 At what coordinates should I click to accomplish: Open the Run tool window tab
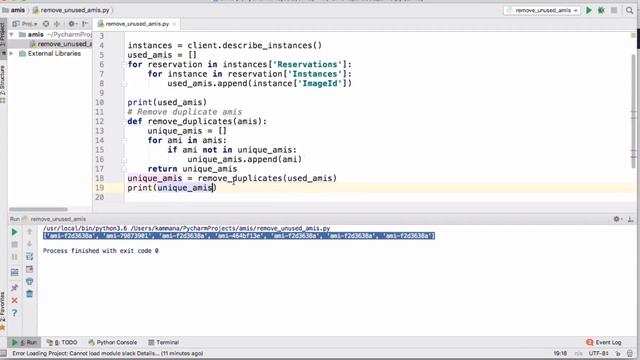click(x=24, y=342)
